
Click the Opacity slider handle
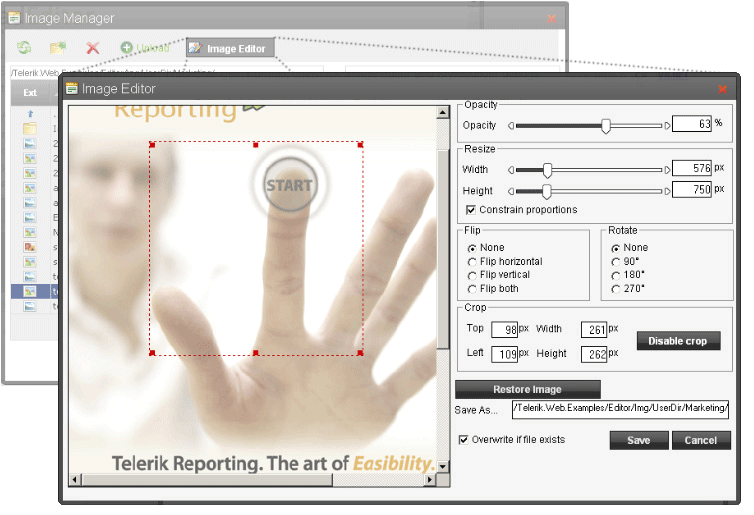tap(606, 126)
